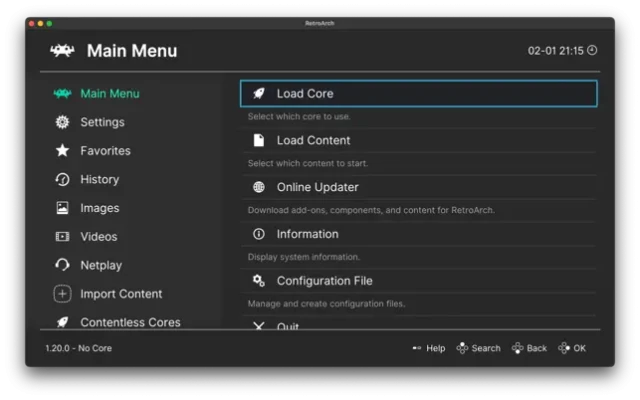Open the Configuration File entry
Screen dimensions: 640x400
pyautogui.click(x=419, y=280)
